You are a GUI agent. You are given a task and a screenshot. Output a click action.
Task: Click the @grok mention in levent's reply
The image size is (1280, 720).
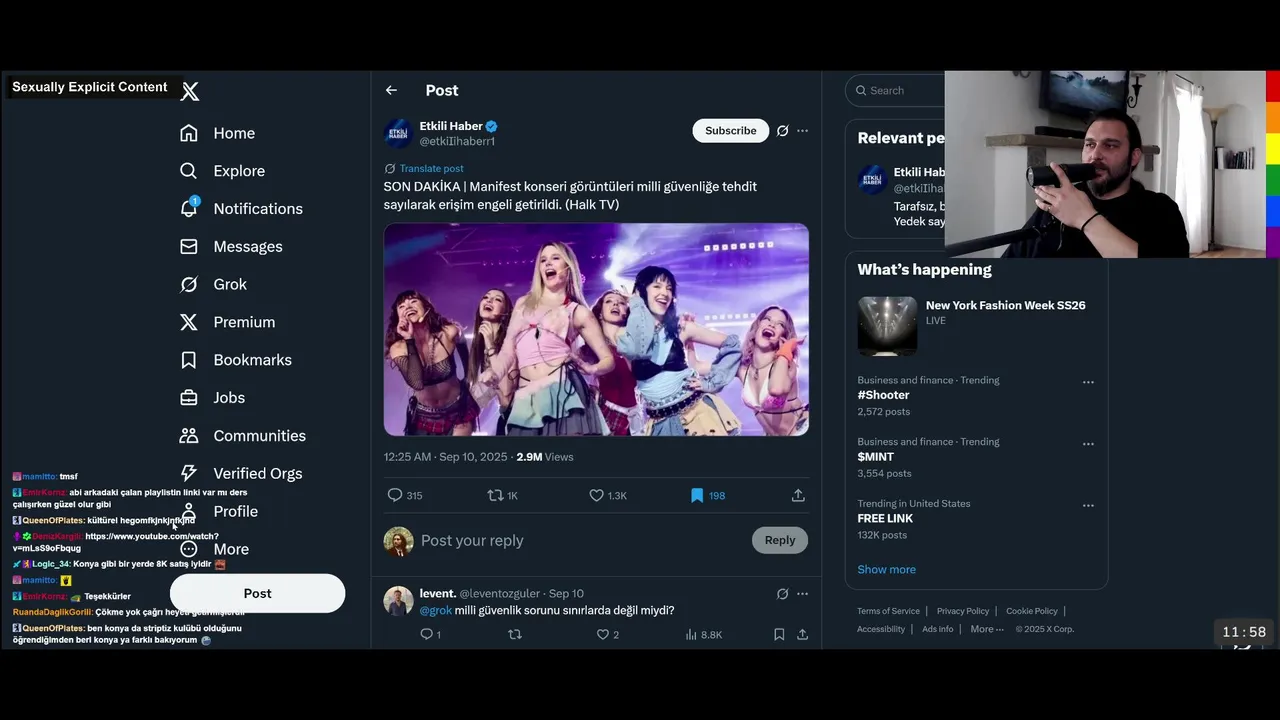pos(436,610)
